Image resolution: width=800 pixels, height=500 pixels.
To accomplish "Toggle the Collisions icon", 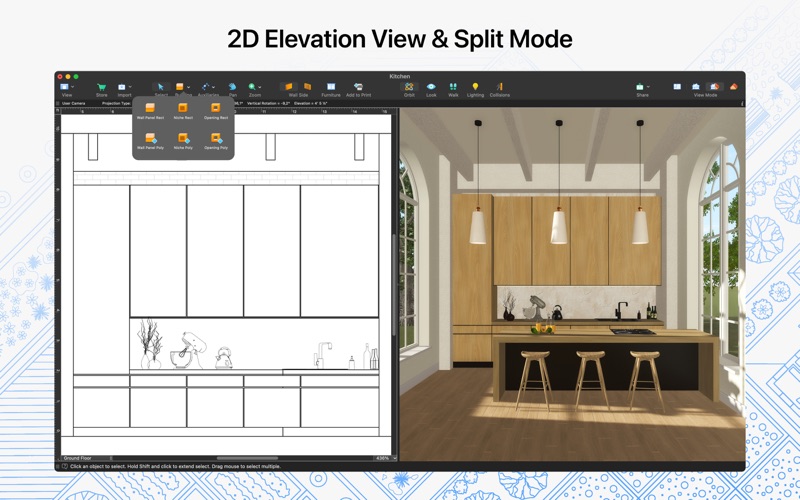I will tap(499, 87).
